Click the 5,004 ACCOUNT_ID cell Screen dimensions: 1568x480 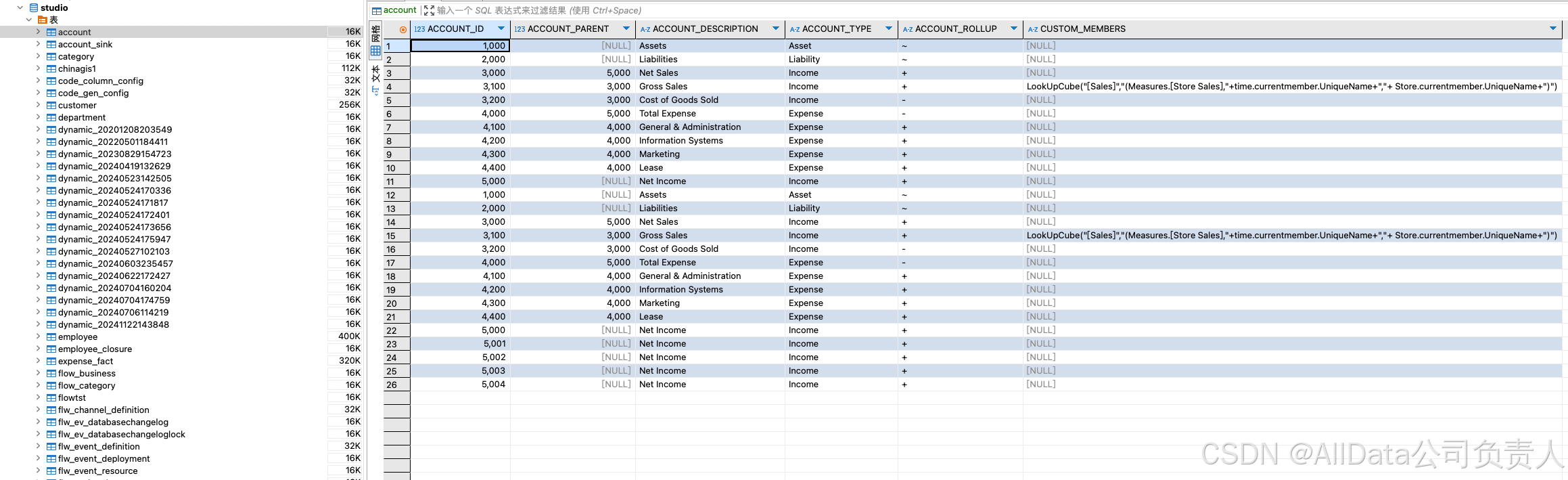[461, 385]
